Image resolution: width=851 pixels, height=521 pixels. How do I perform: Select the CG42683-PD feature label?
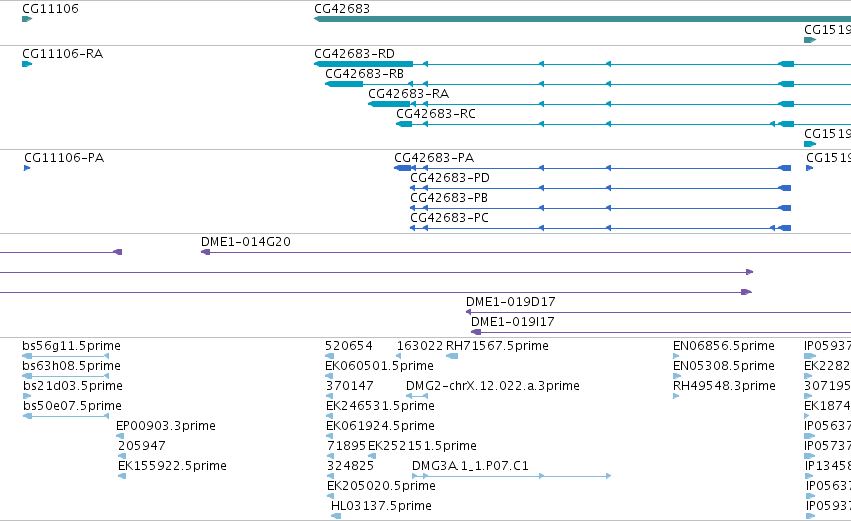[x=450, y=178]
